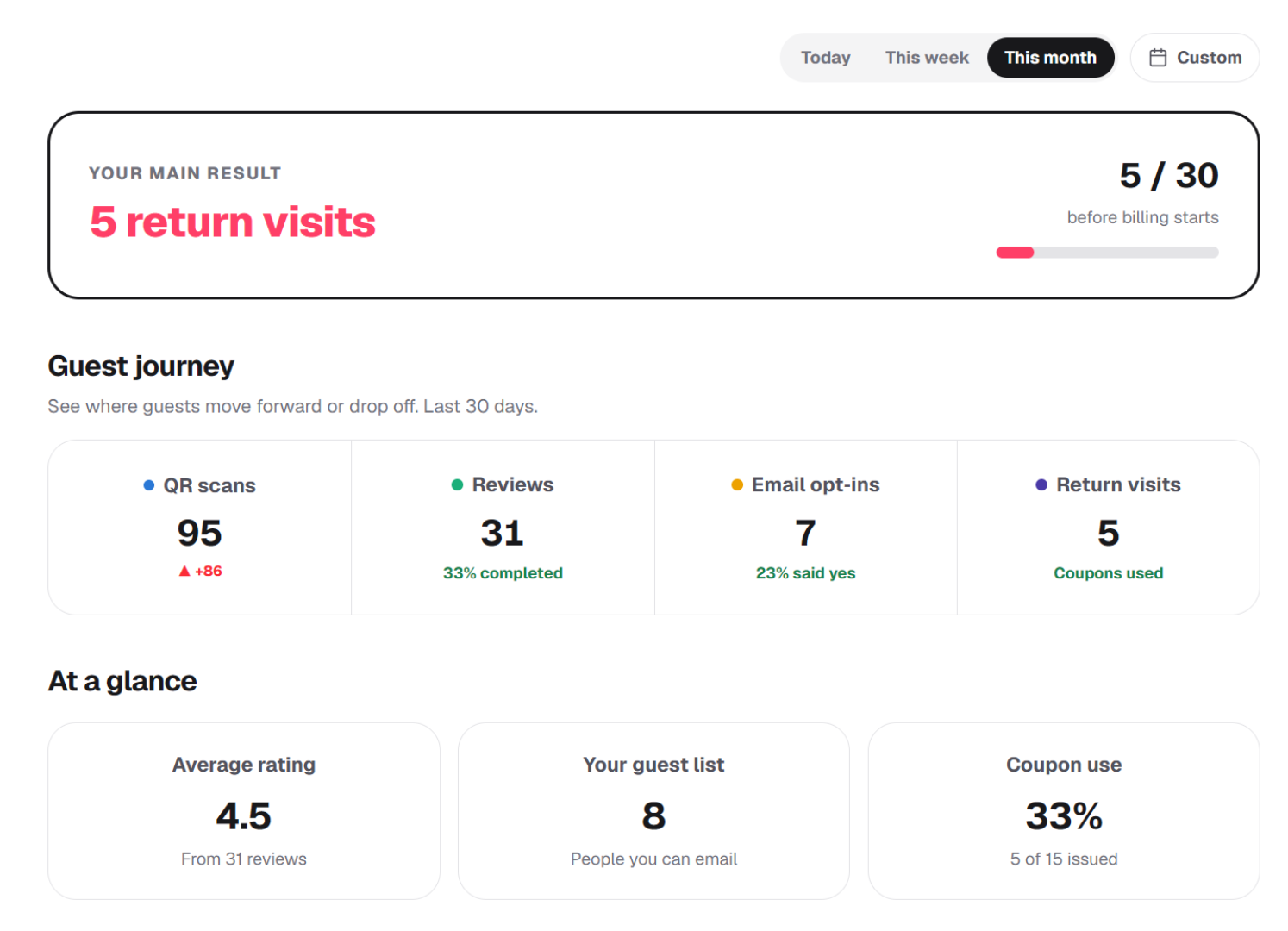Click the 5 return visits headline
Viewport: 1288px width, 931px height.
(233, 222)
